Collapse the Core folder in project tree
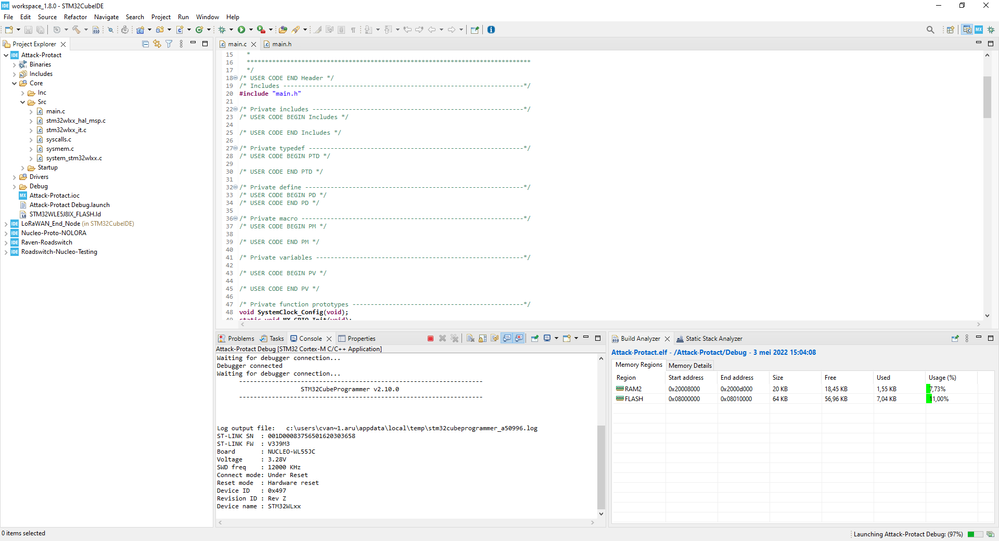The height and width of the screenshot is (541, 999). point(15,83)
